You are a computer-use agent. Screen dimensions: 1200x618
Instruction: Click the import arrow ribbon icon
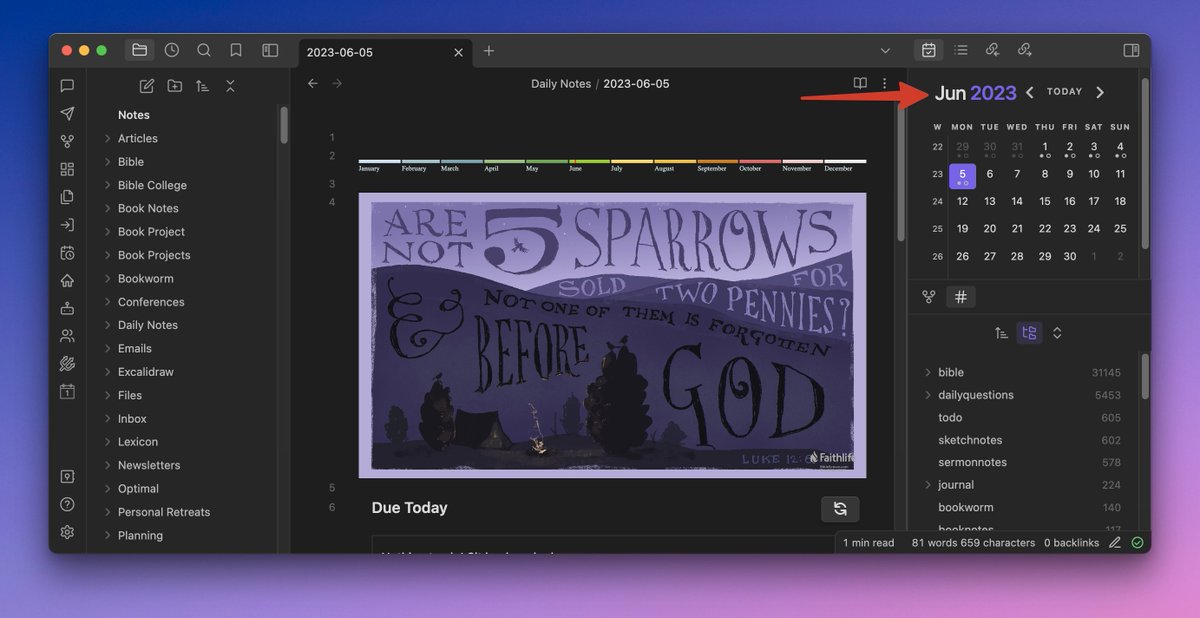tap(67, 225)
